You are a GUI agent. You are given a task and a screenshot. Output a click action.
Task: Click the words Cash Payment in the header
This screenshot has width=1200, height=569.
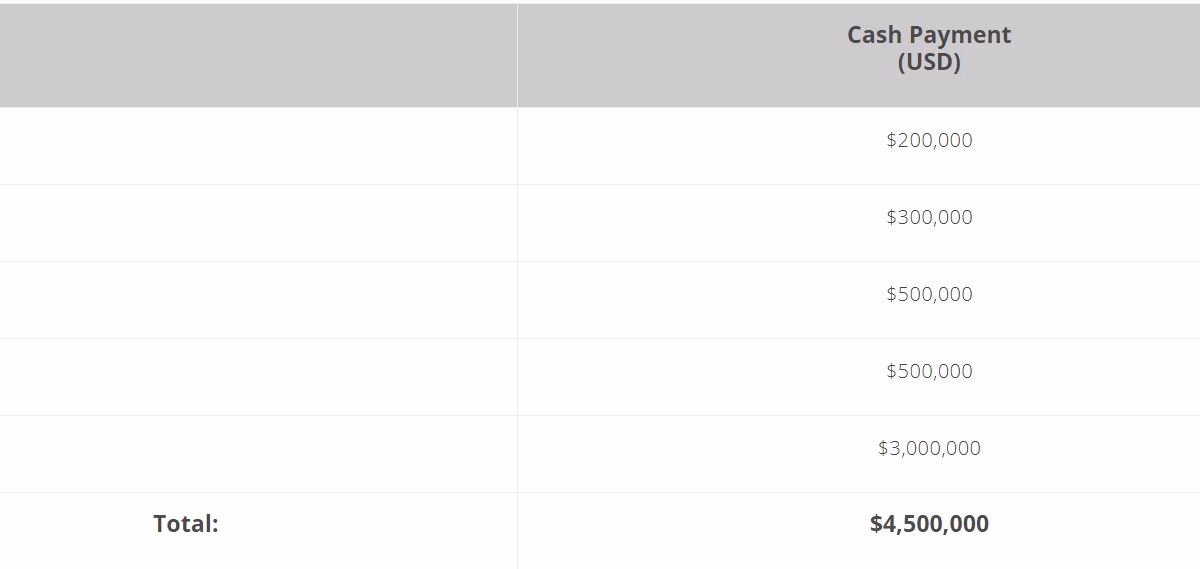coord(929,35)
